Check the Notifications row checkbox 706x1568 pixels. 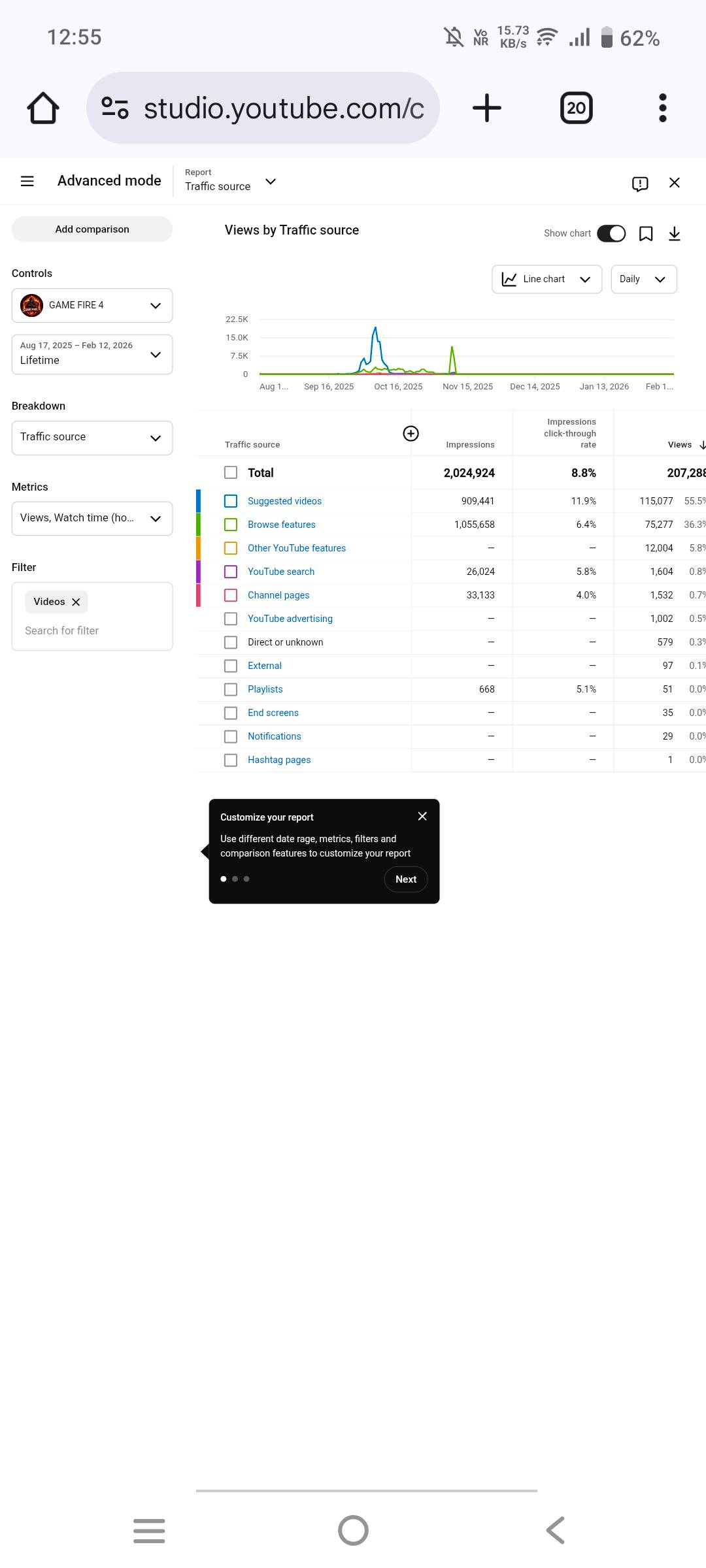[231, 736]
